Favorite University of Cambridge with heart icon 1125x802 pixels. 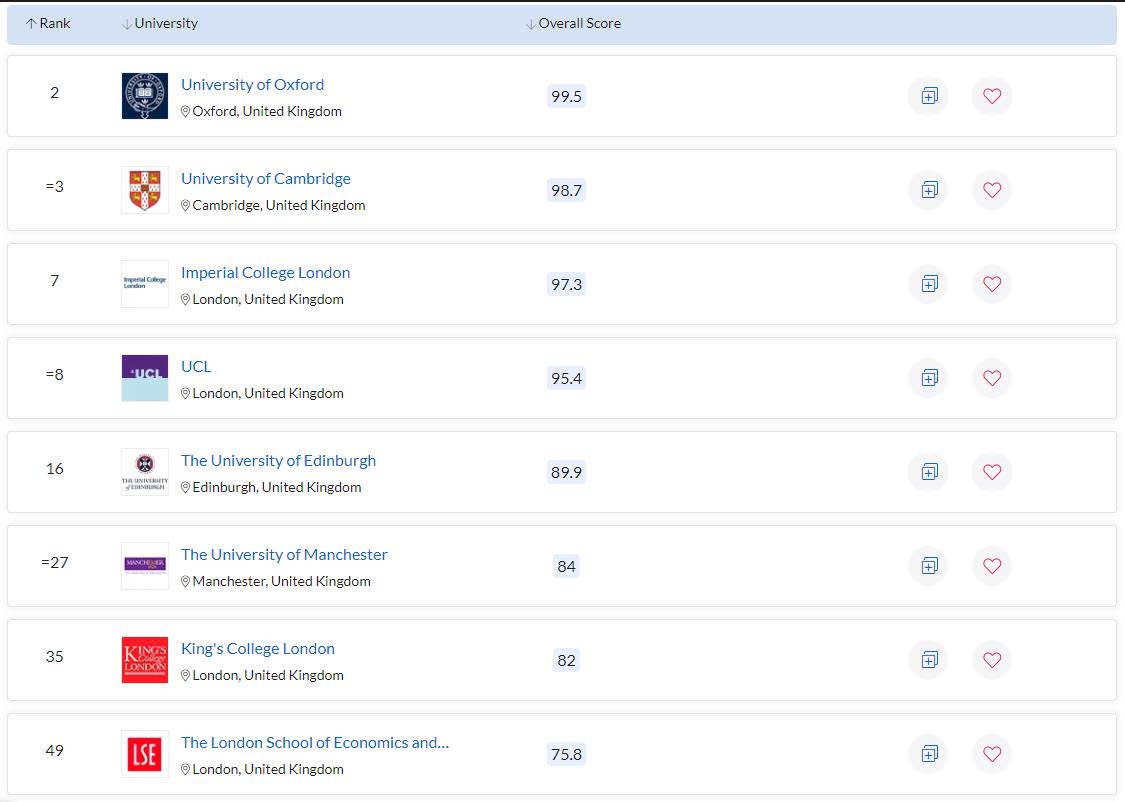(992, 190)
